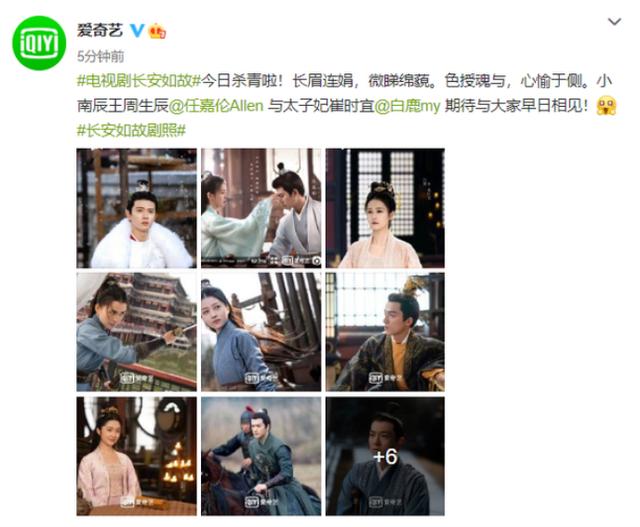Image resolution: width=640 pixels, height=527 pixels.
Task: Open photo of smiling woman in pink dress
Action: click(136, 456)
